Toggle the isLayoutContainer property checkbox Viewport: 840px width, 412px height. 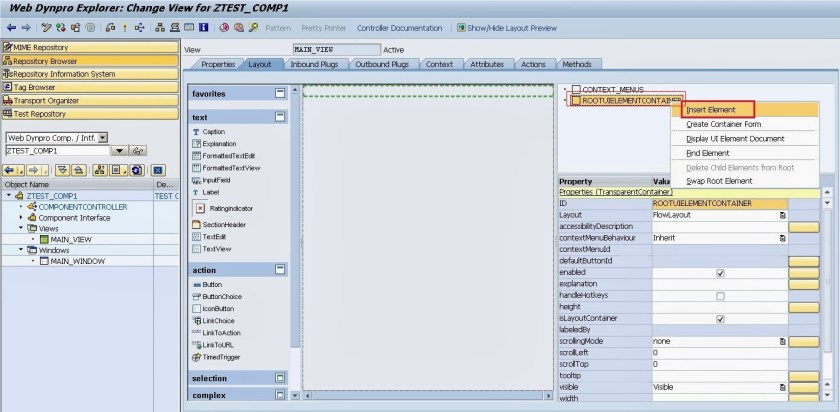(x=721, y=319)
